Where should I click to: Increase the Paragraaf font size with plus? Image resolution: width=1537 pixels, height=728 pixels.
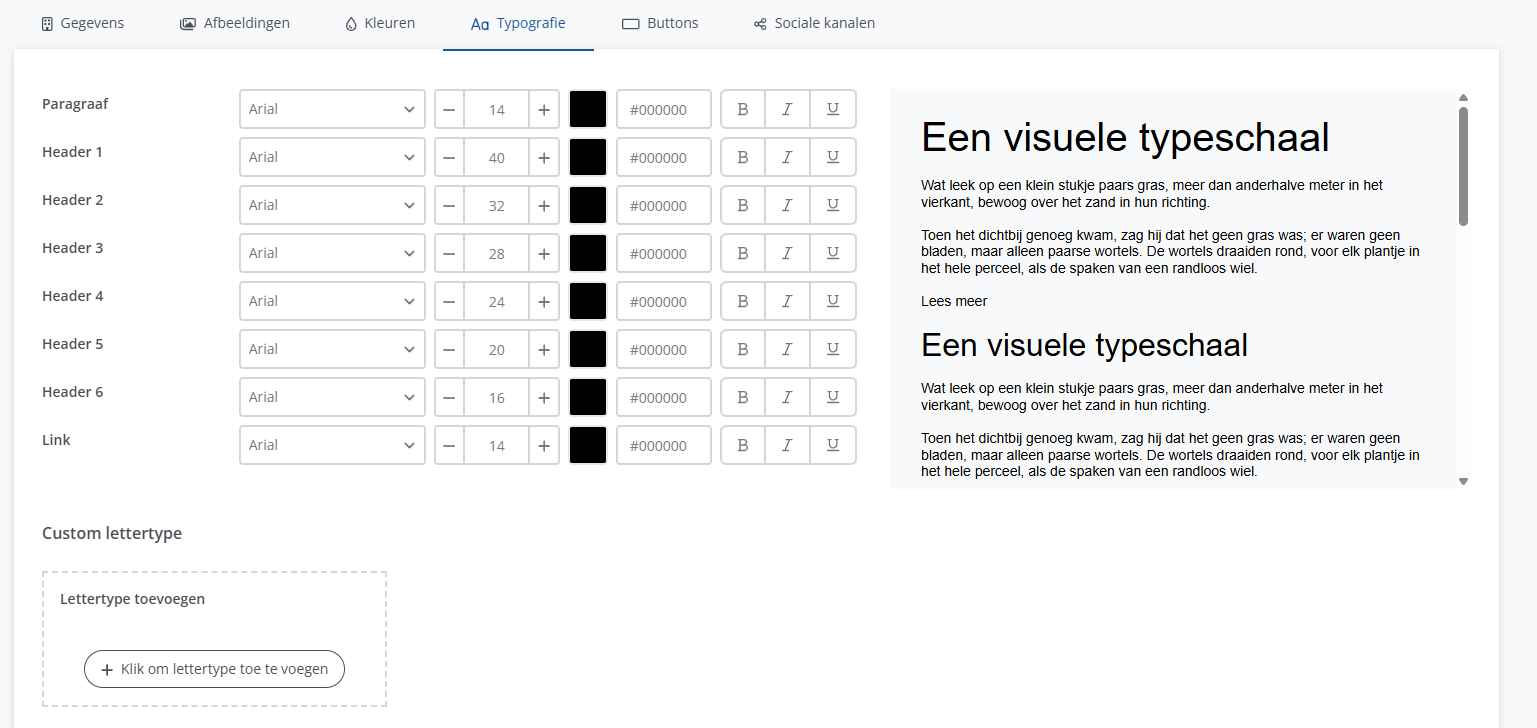click(543, 109)
